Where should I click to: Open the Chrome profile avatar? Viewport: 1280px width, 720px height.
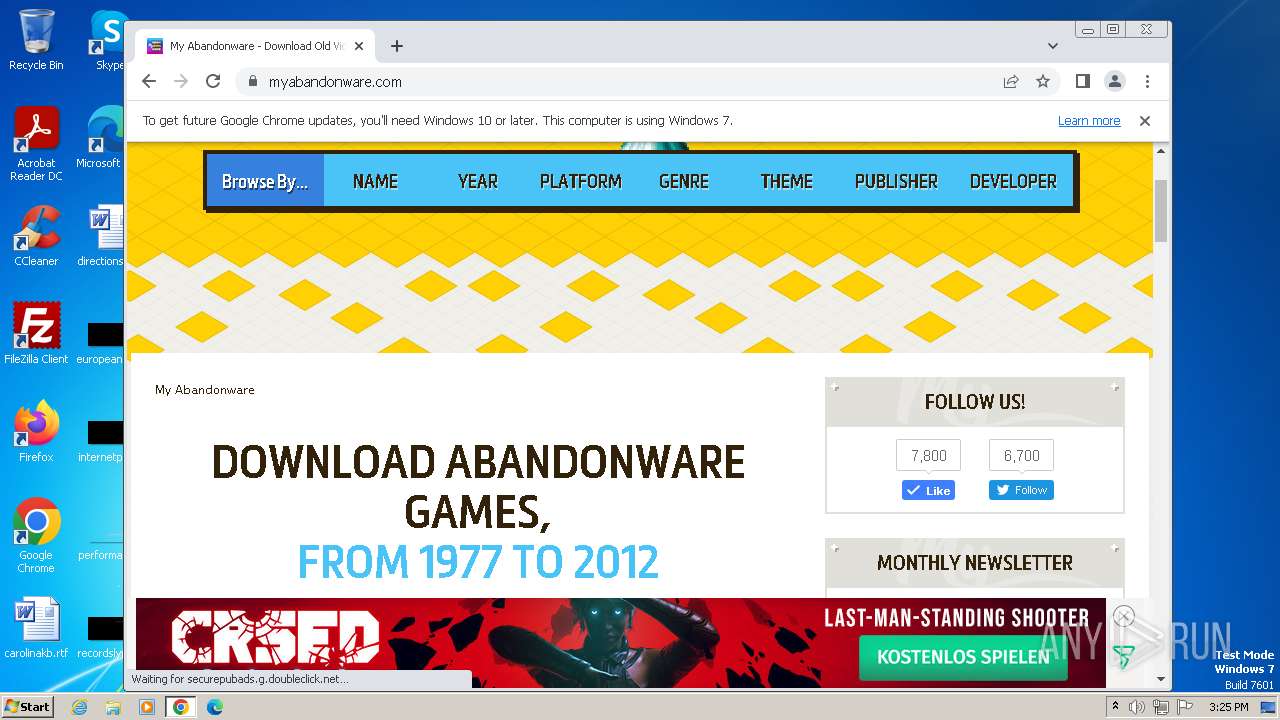coord(1114,81)
